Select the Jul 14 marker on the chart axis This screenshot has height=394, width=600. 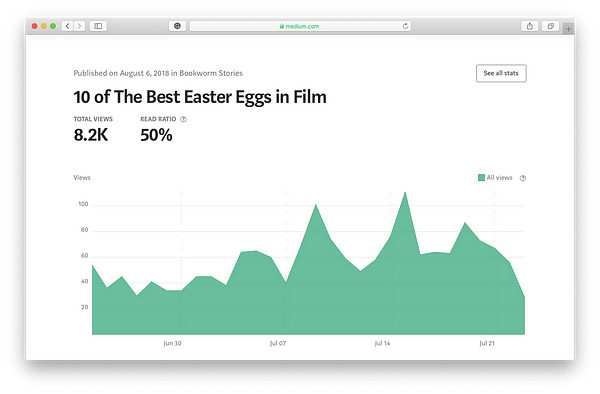[x=382, y=343]
